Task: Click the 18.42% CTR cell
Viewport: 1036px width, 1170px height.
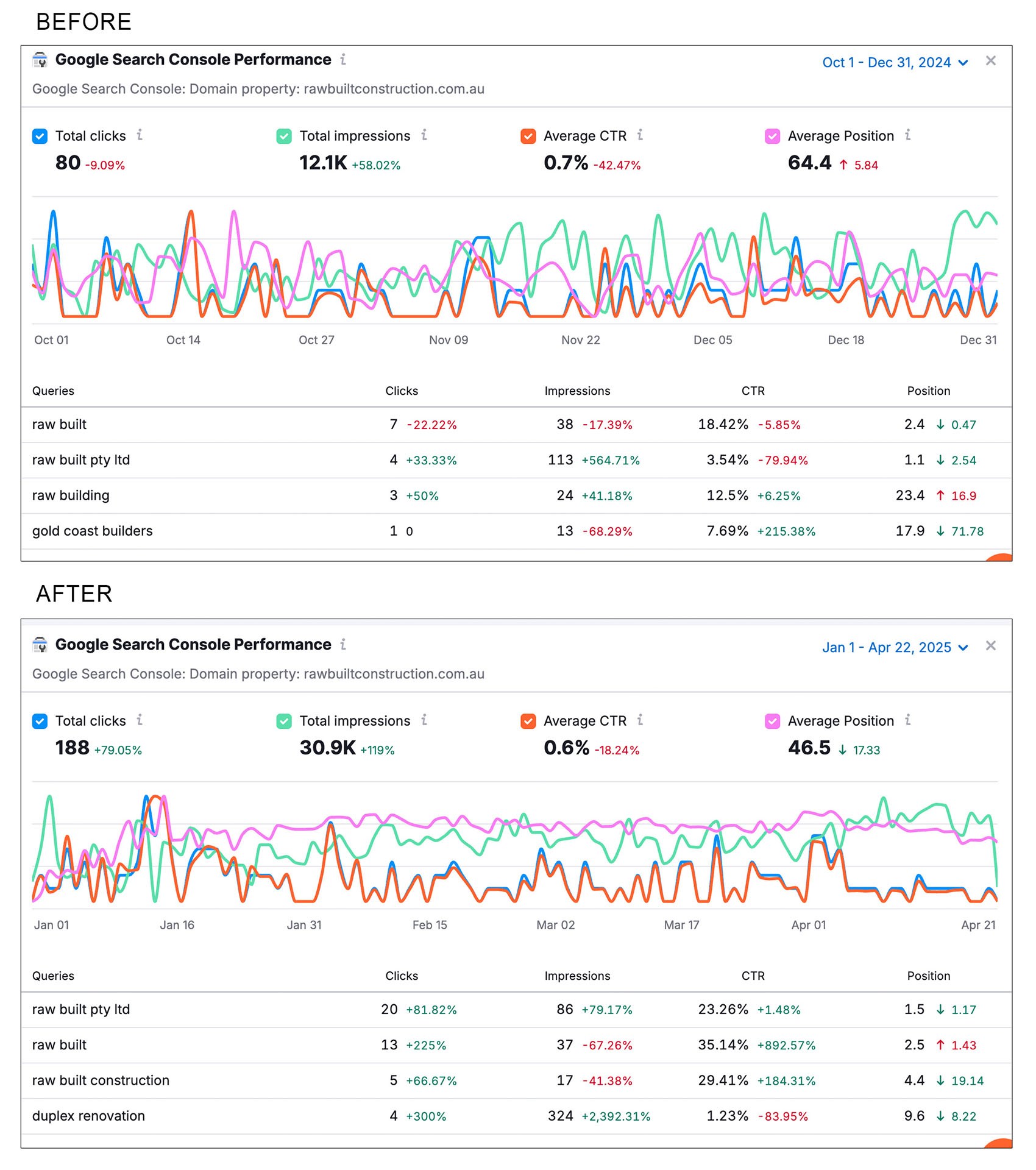Action: pyautogui.click(x=723, y=424)
